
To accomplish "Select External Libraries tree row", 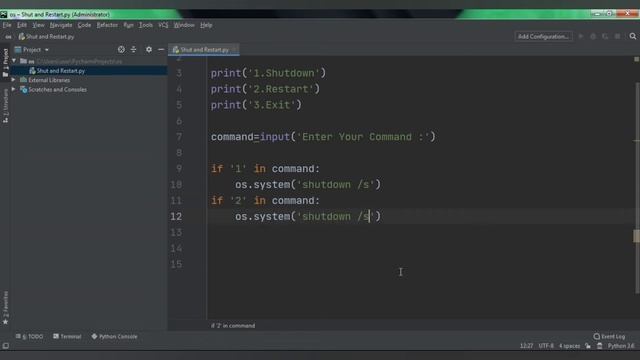I will [x=49, y=80].
